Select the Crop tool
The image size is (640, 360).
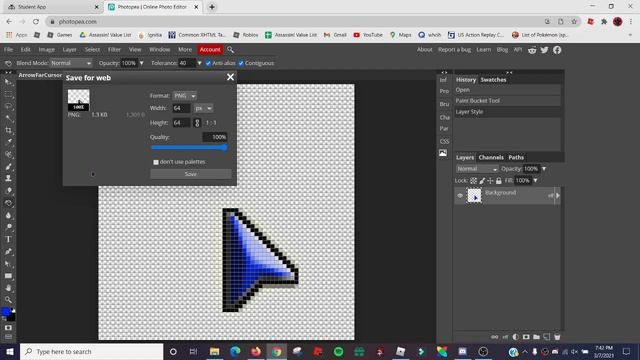8,130
